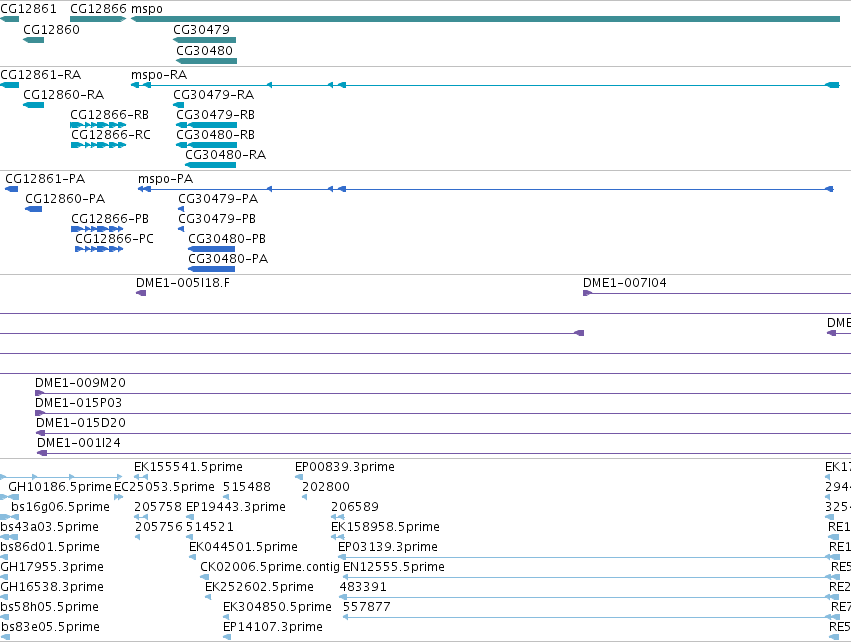Click the CG12861 gene label
The height and width of the screenshot is (642, 851).
(x=28, y=9)
